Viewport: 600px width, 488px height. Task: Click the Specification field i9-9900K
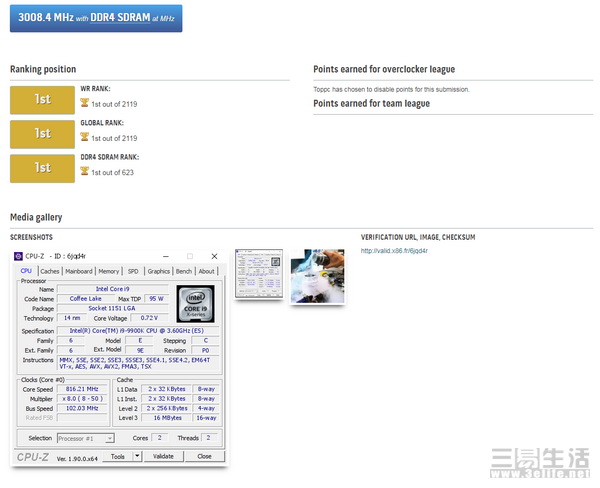tap(138, 330)
